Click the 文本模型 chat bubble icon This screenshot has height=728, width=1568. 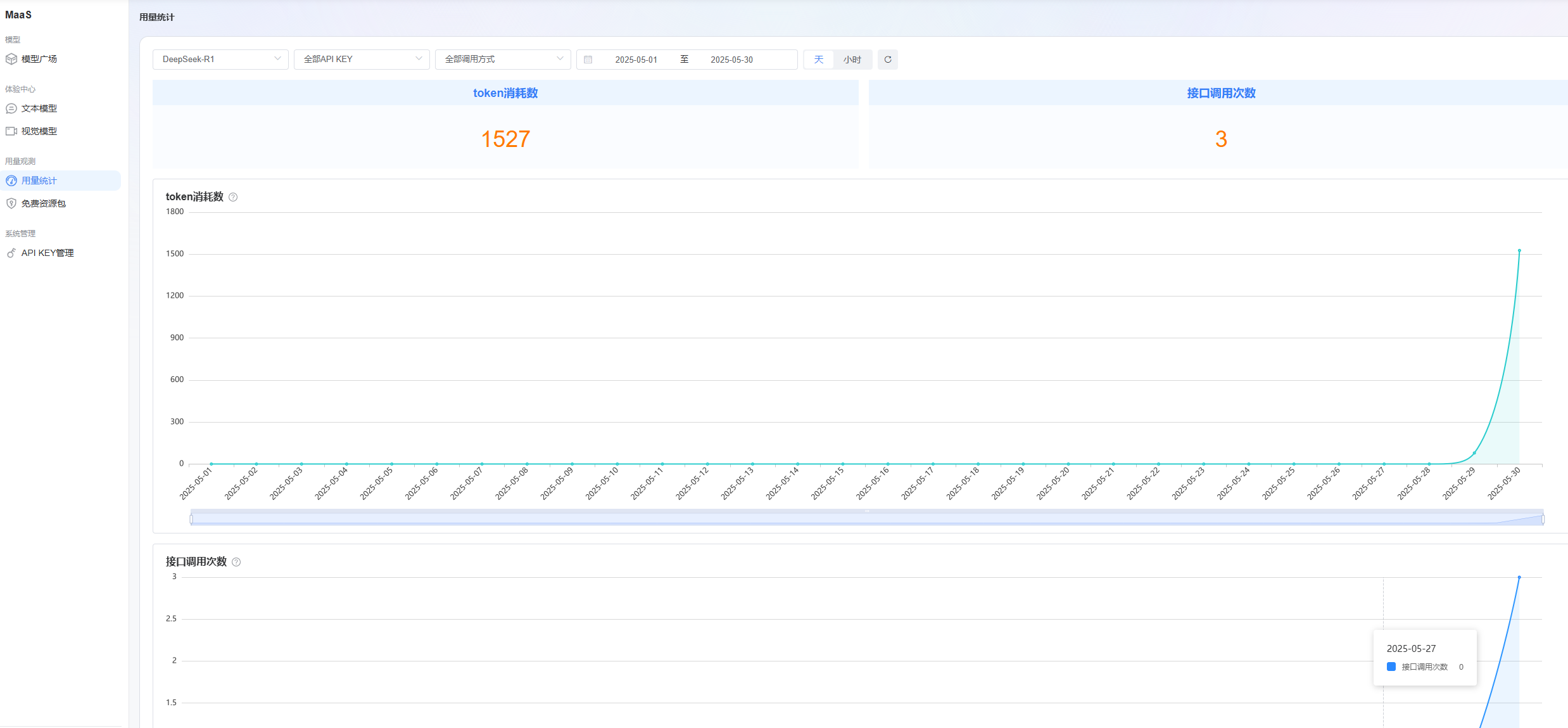tap(11, 109)
